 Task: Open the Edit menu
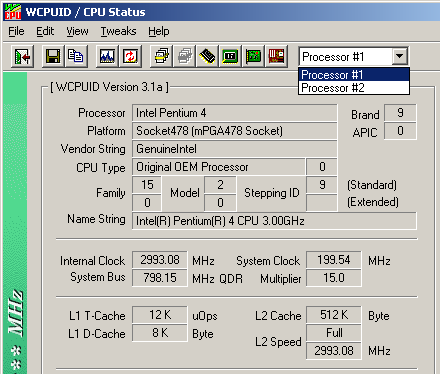(x=45, y=31)
